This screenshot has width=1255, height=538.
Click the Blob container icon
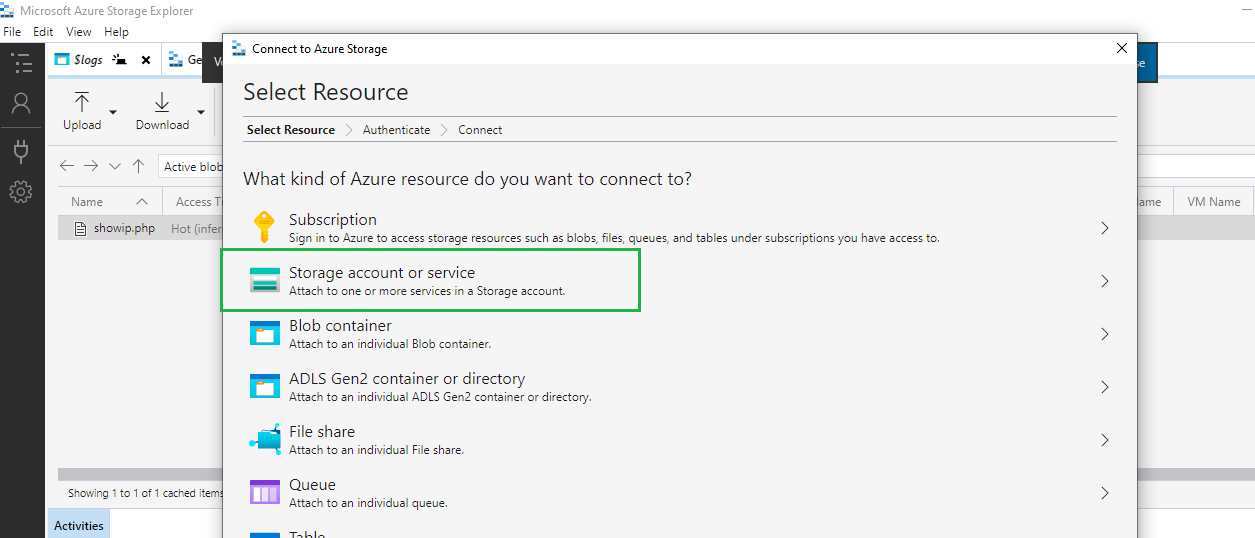pos(265,334)
